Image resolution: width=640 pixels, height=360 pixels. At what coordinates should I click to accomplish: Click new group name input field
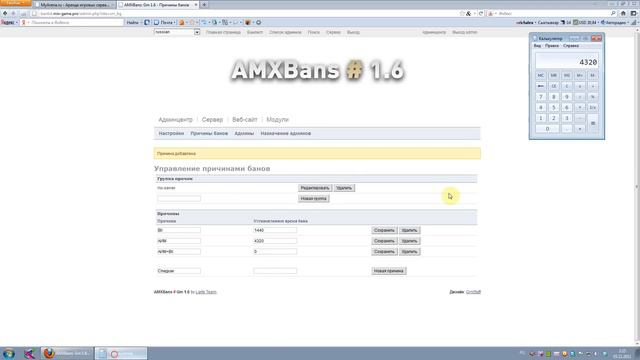(179, 198)
